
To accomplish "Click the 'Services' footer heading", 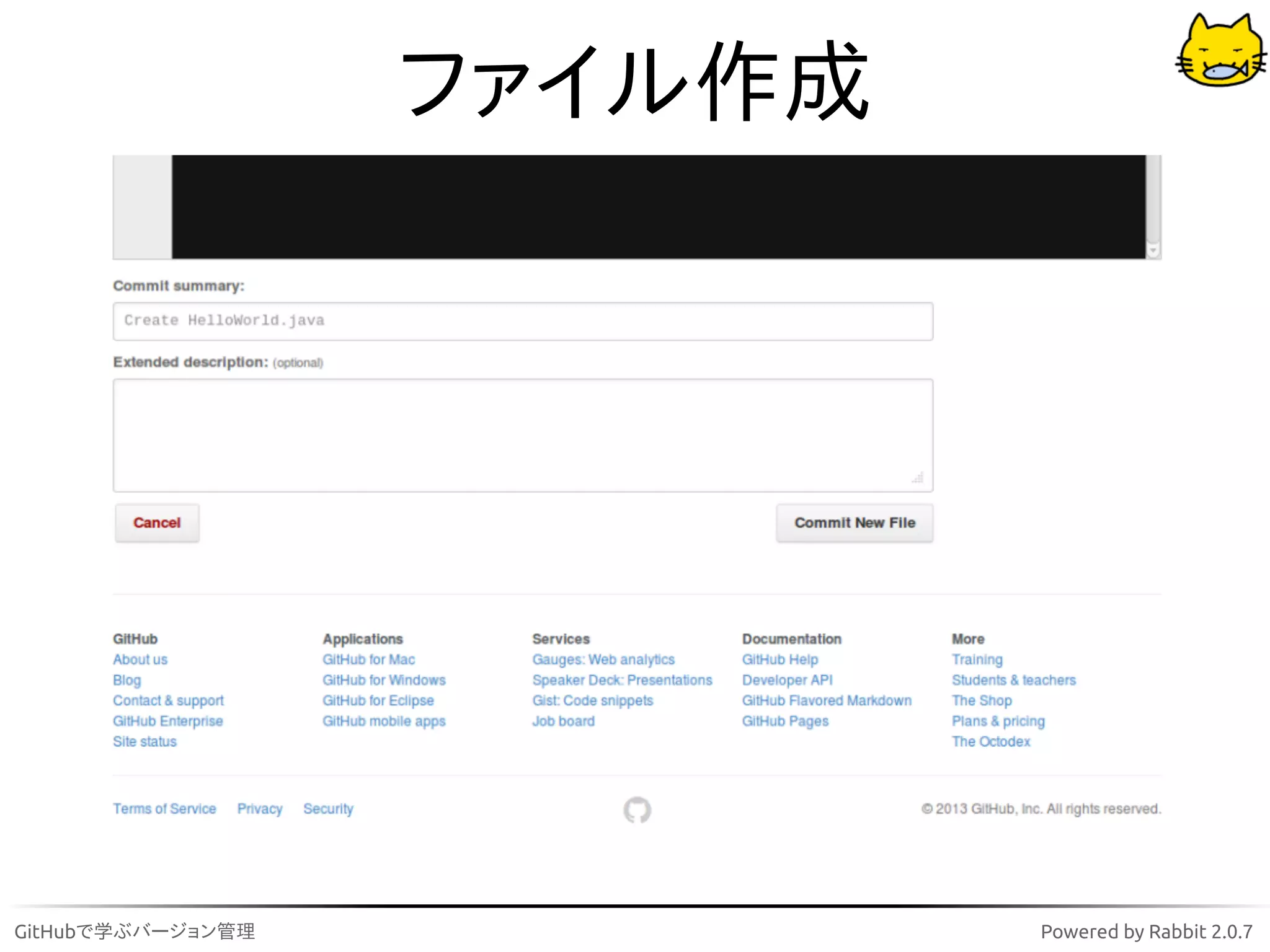I will coord(561,639).
